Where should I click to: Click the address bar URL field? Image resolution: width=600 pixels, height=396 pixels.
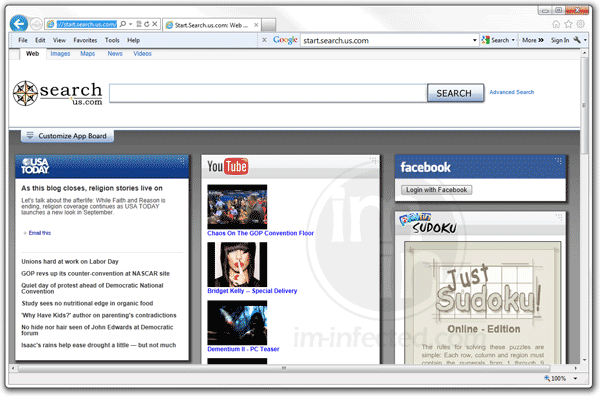point(86,24)
